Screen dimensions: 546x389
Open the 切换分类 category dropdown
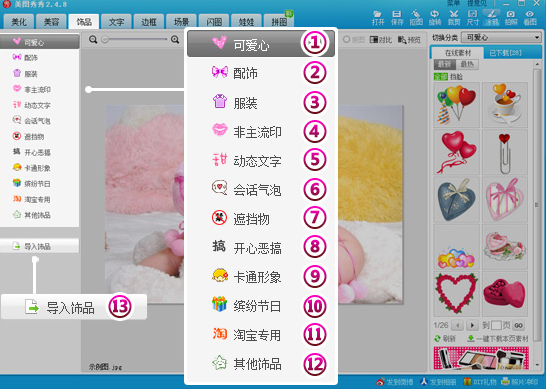click(x=501, y=37)
